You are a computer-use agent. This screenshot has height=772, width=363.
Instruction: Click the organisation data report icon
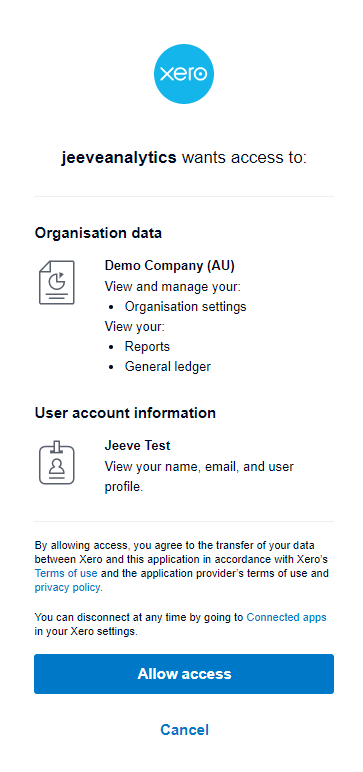point(57,283)
